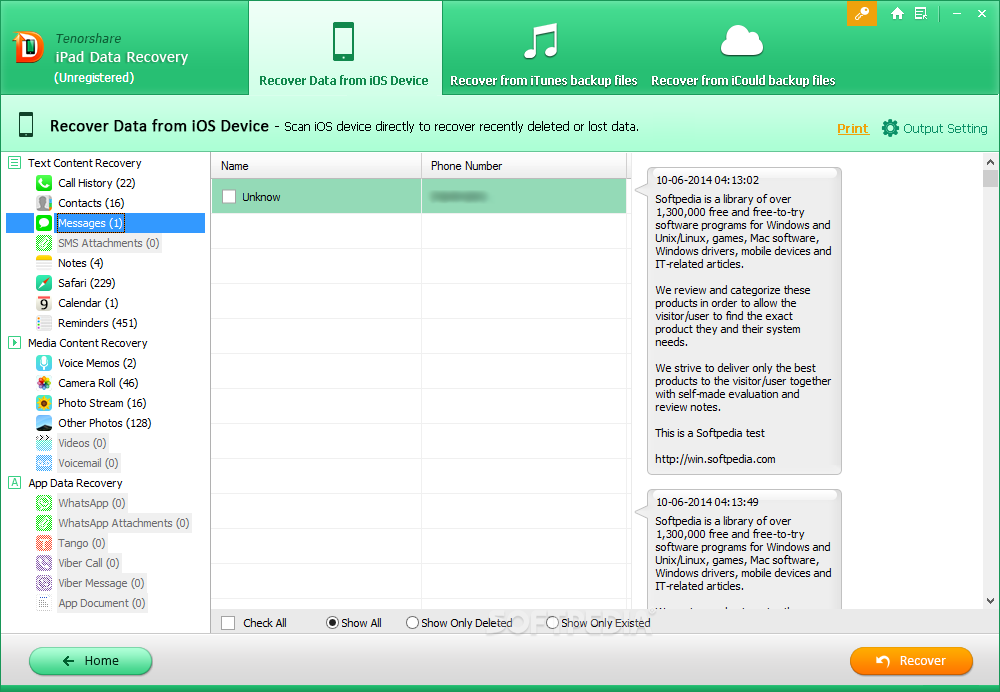The height and width of the screenshot is (692, 1000).
Task: Click the scrollbar down arrow
Action: coord(990,601)
